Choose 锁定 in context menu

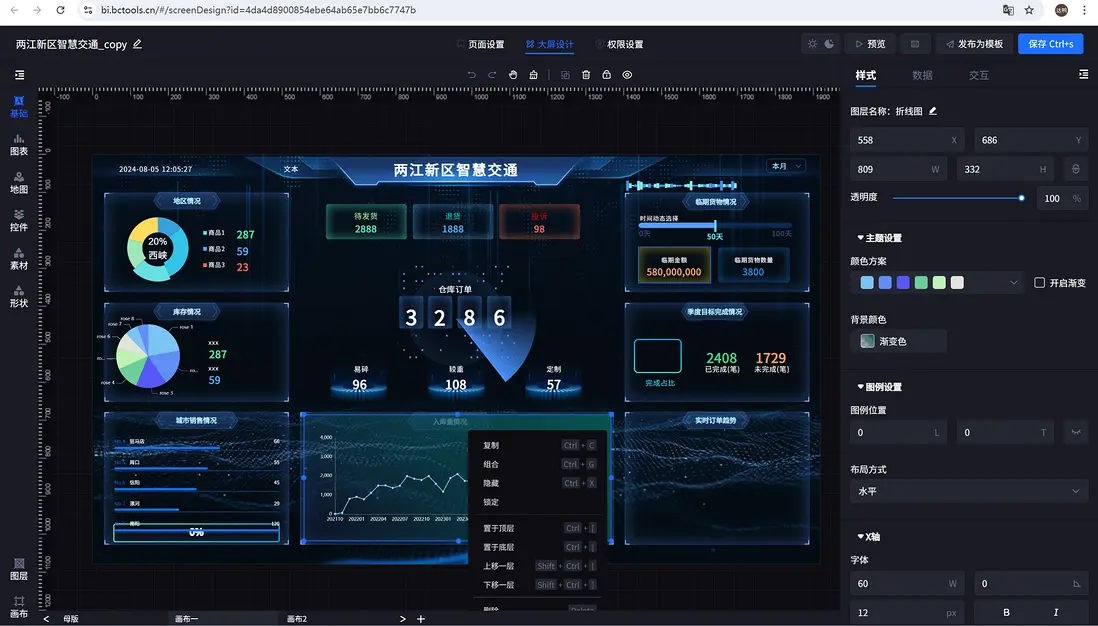(539, 502)
